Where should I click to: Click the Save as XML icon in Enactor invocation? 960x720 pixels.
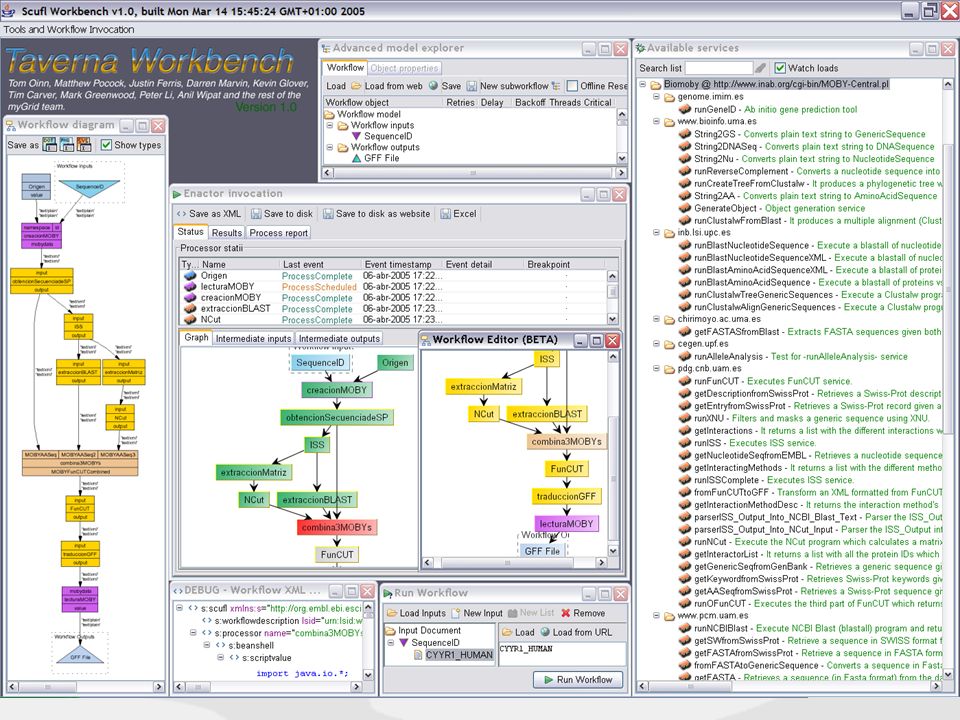pos(181,214)
